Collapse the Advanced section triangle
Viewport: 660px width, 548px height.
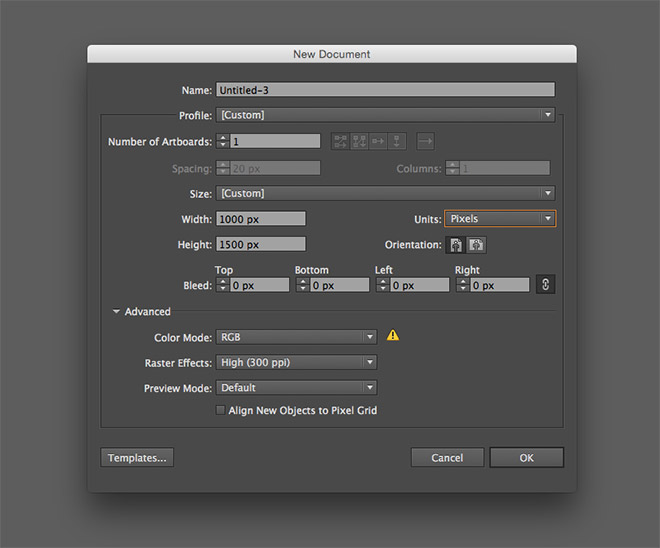(116, 311)
